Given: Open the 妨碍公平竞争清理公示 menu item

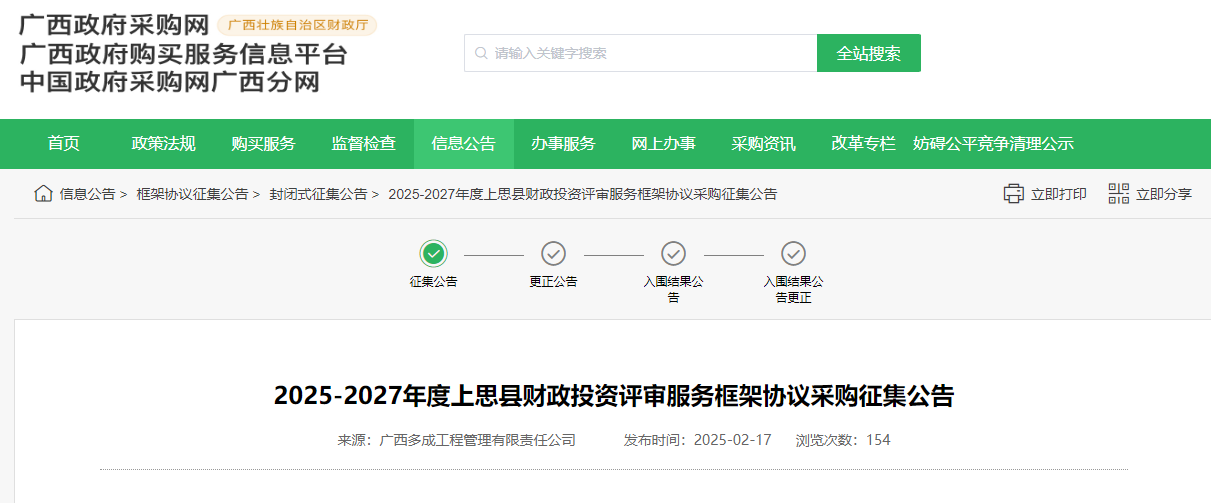Looking at the screenshot, I should pyautogui.click(x=993, y=144).
